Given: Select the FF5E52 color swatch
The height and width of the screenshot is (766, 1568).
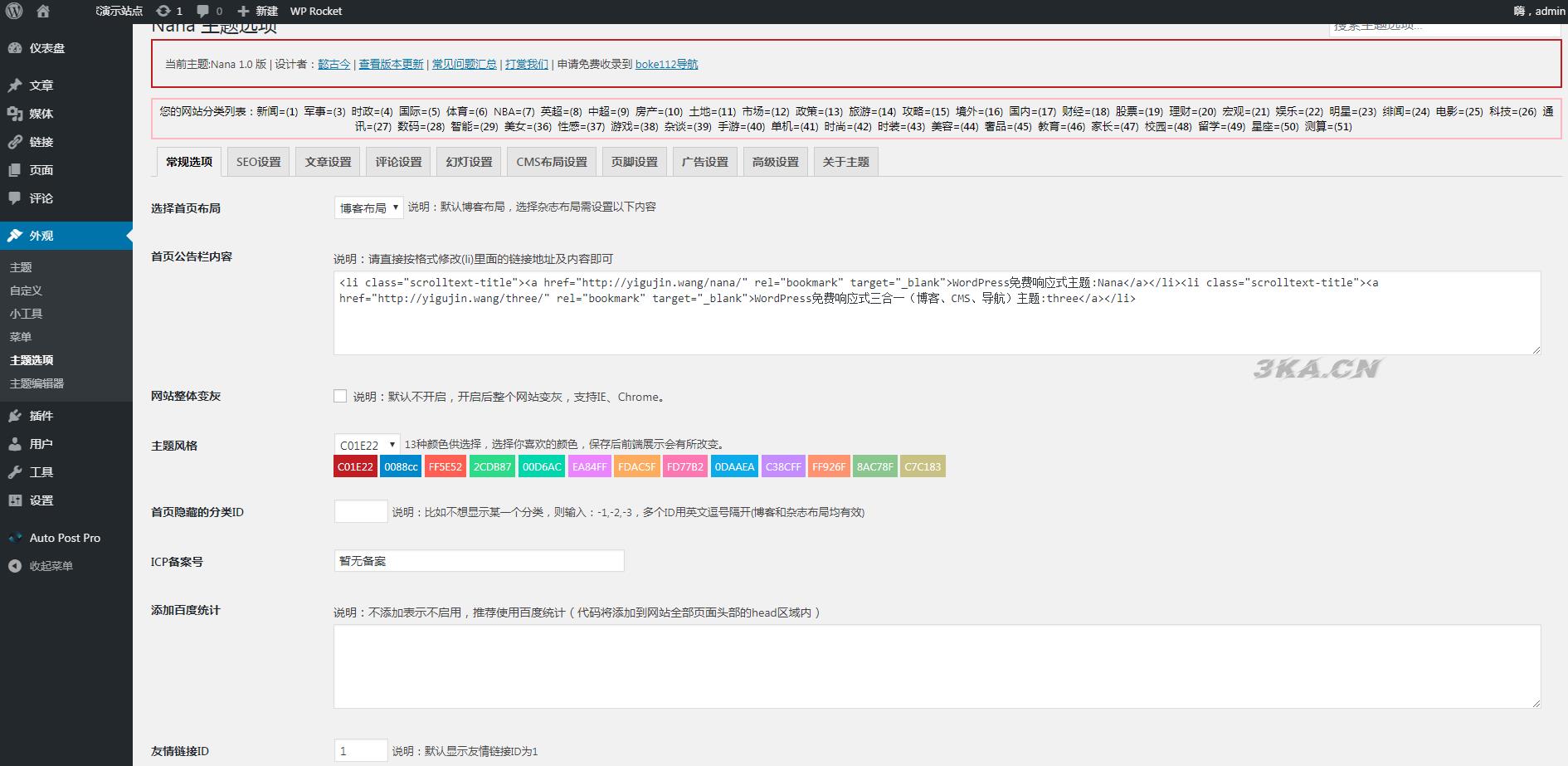Looking at the screenshot, I should [x=446, y=466].
